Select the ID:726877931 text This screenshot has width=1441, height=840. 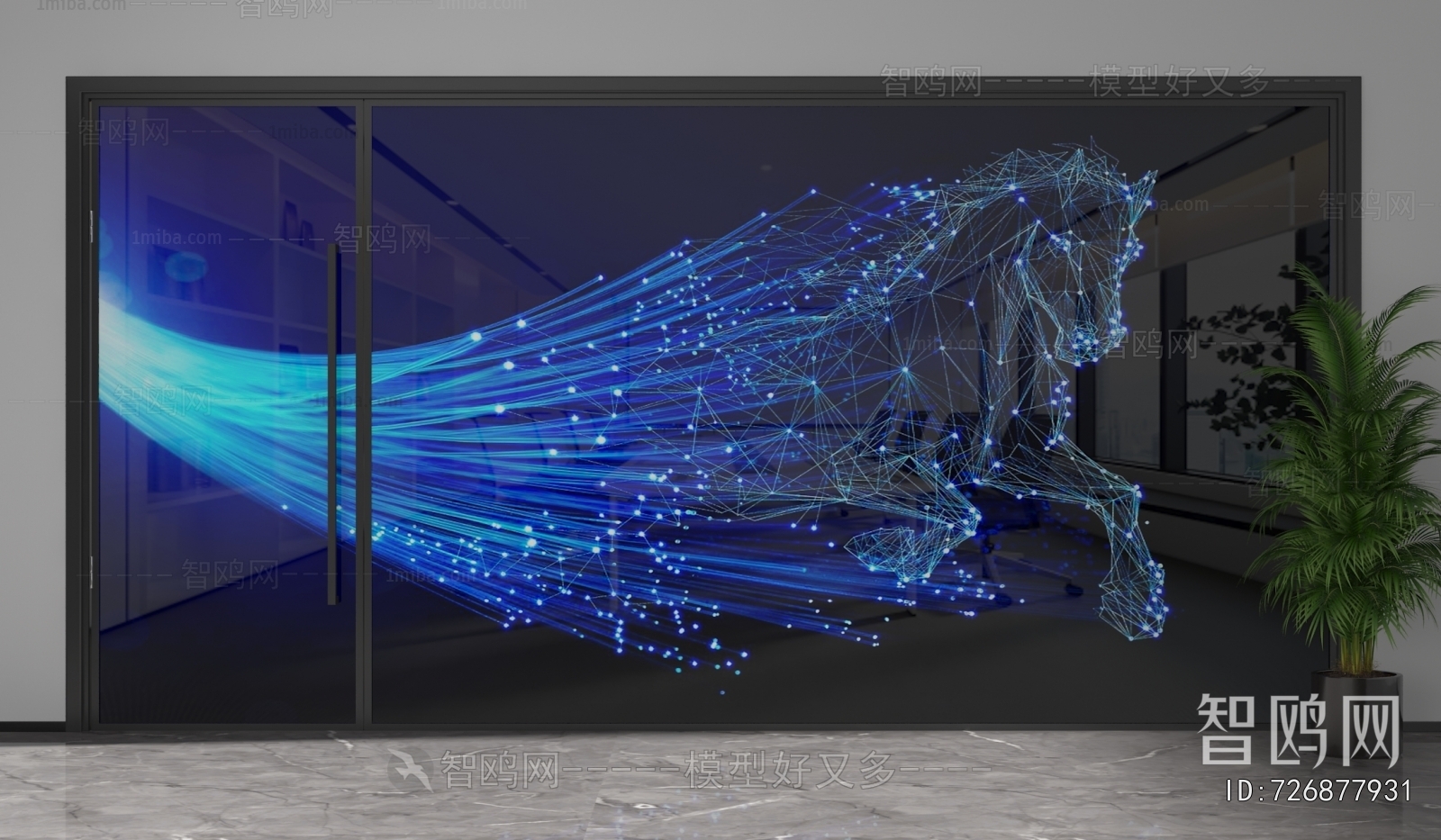point(1319,790)
